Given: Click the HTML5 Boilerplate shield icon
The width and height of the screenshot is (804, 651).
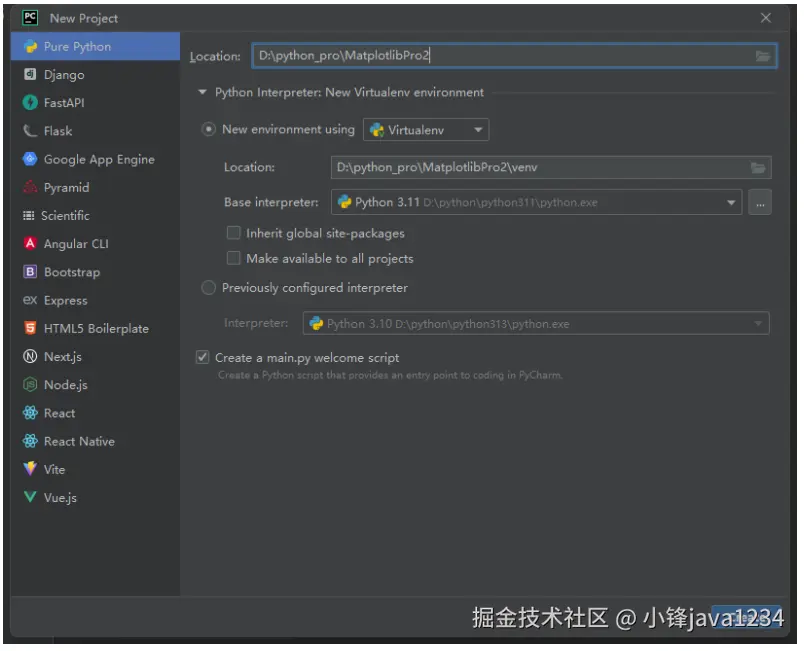Looking at the screenshot, I should 30,328.
